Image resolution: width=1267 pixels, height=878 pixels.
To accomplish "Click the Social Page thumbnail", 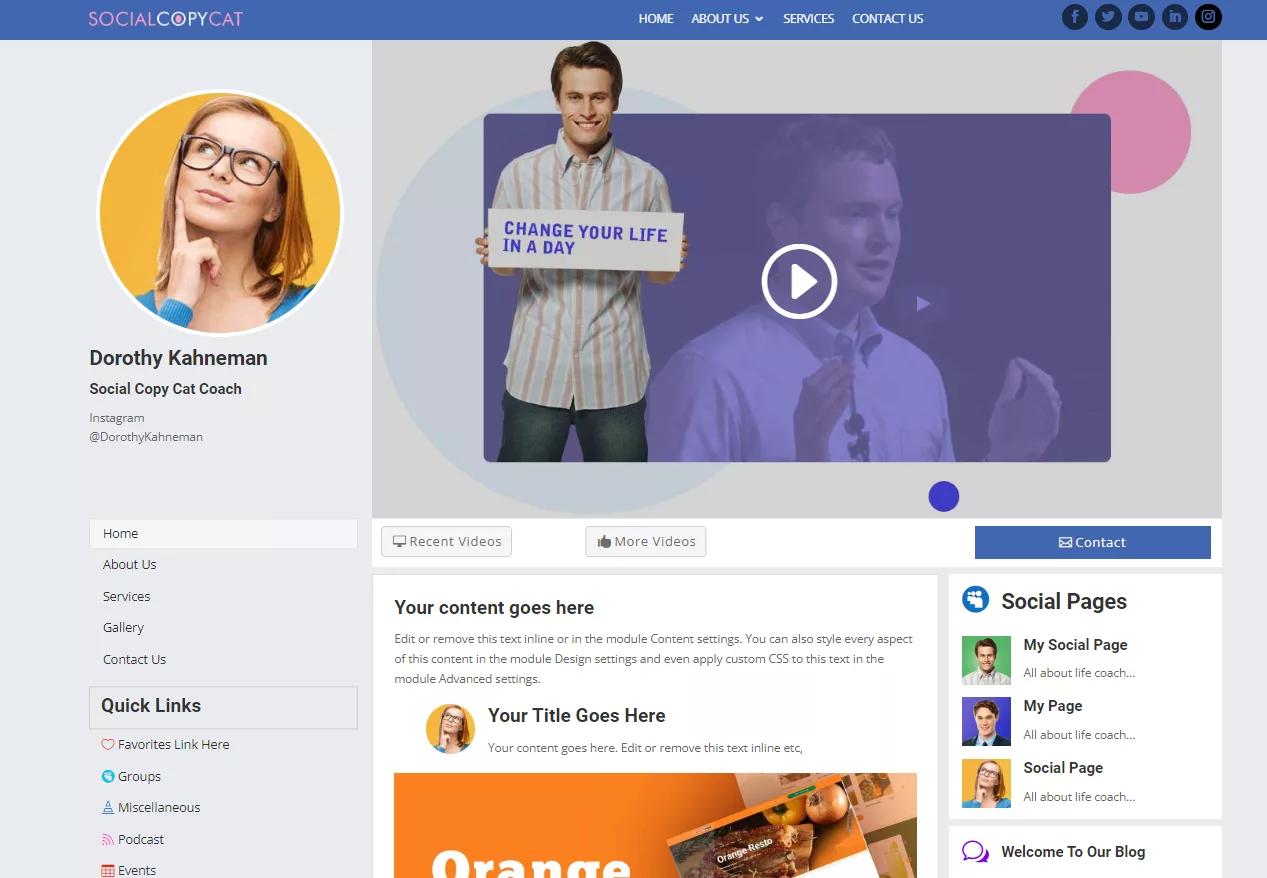I will coord(986,783).
